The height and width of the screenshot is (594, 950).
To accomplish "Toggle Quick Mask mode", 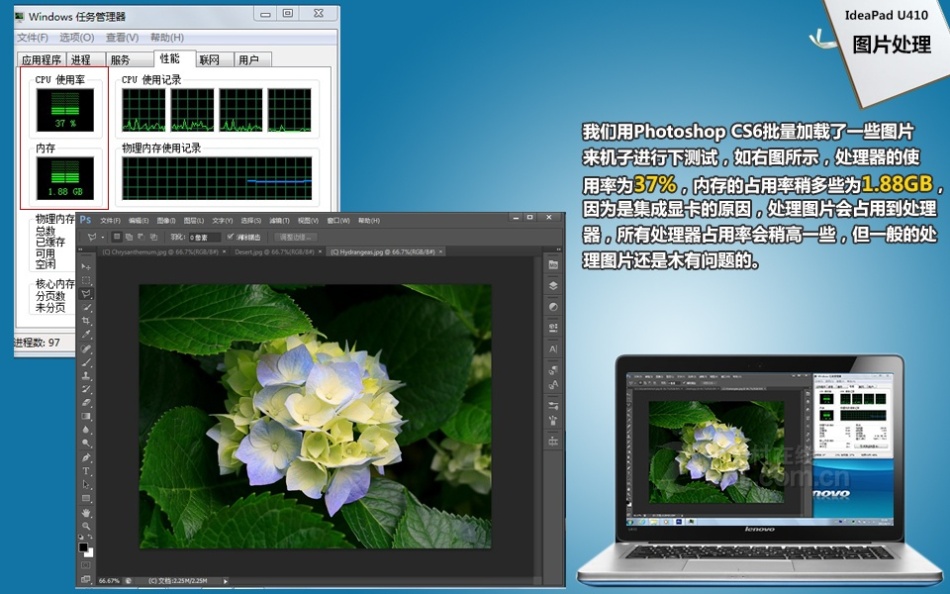I will pos(86,566).
